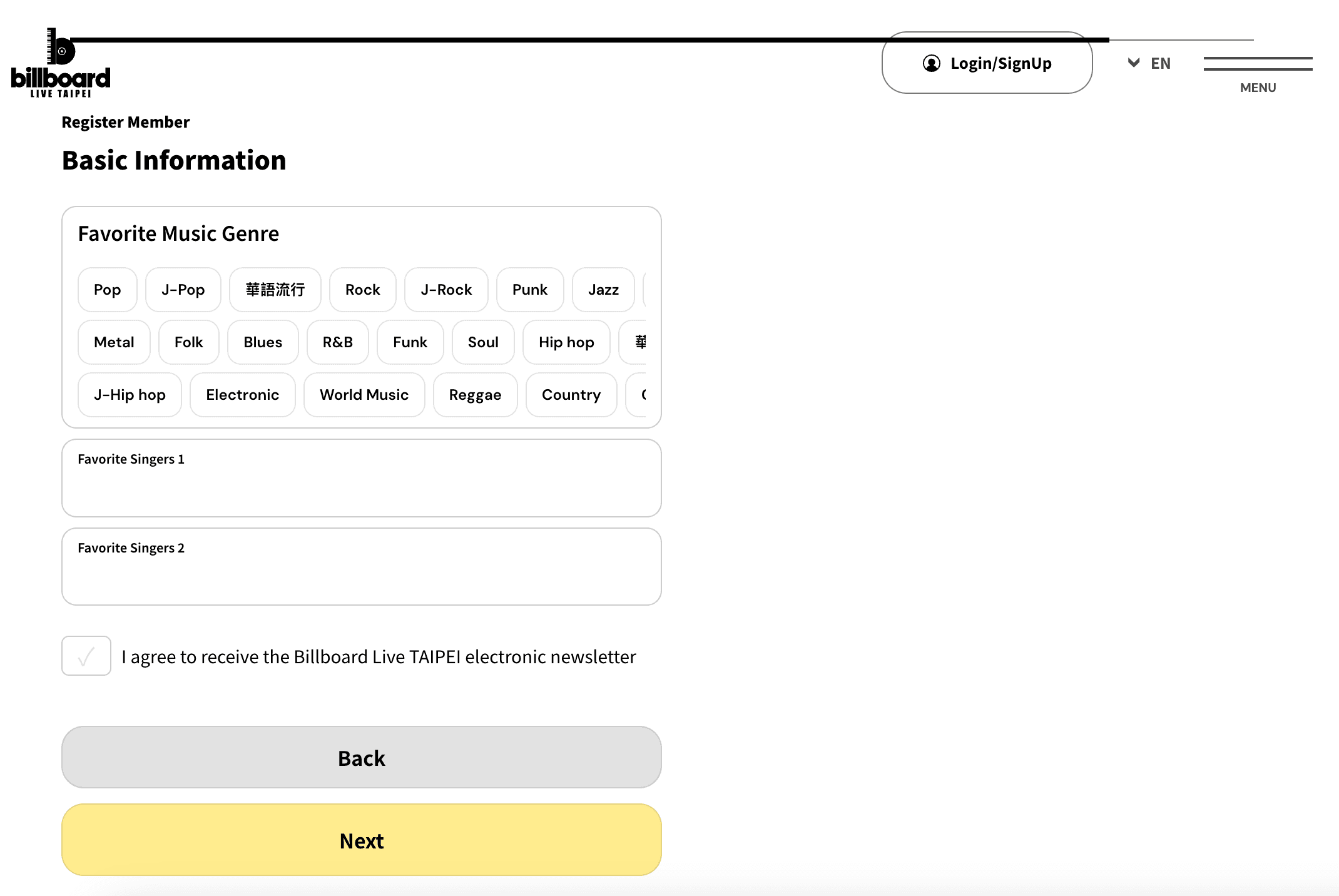Toggle the R&B genre option
Viewport: 1339px width, 896px height.
point(337,342)
